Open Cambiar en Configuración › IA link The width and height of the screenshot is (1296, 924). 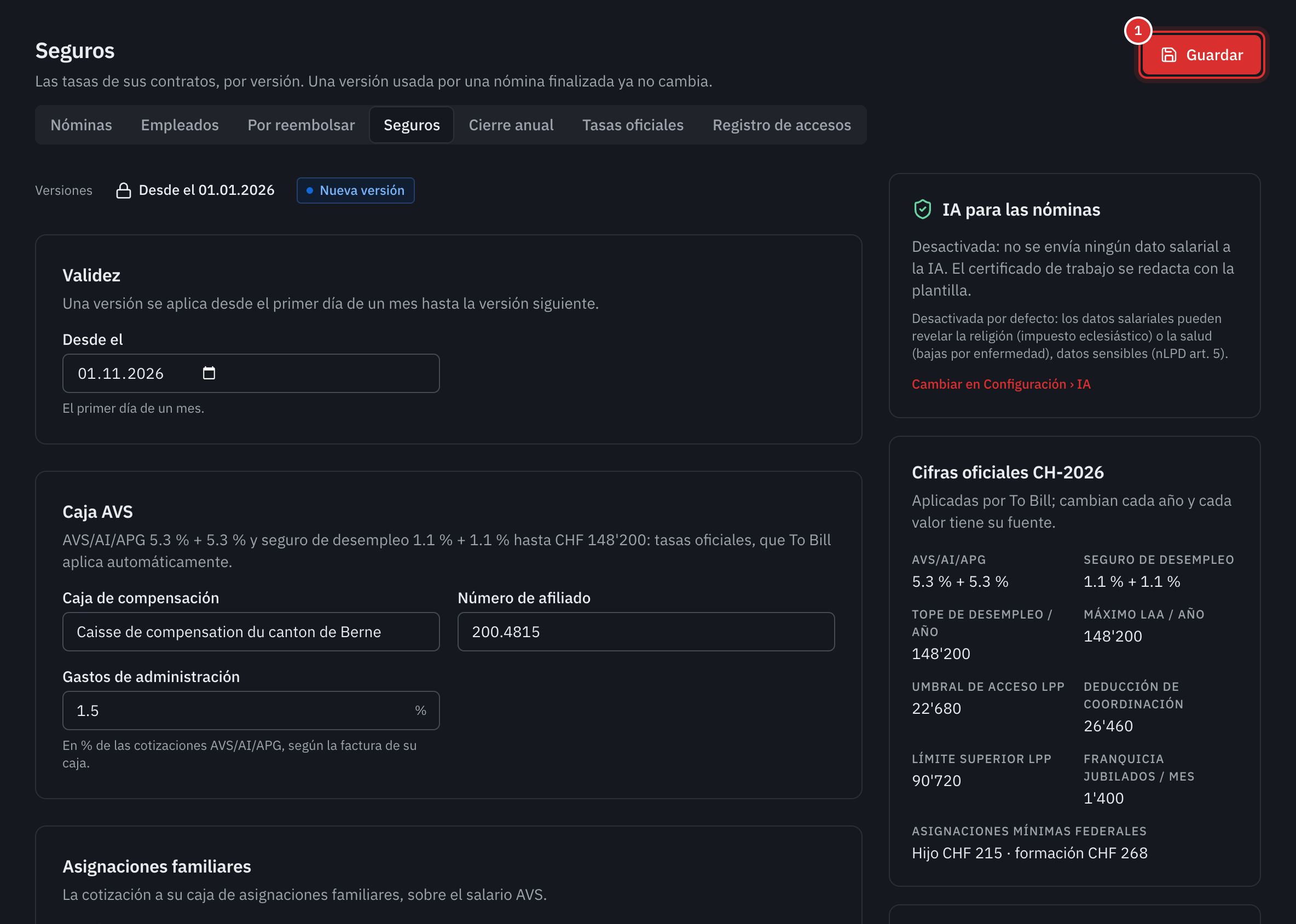click(x=1000, y=384)
